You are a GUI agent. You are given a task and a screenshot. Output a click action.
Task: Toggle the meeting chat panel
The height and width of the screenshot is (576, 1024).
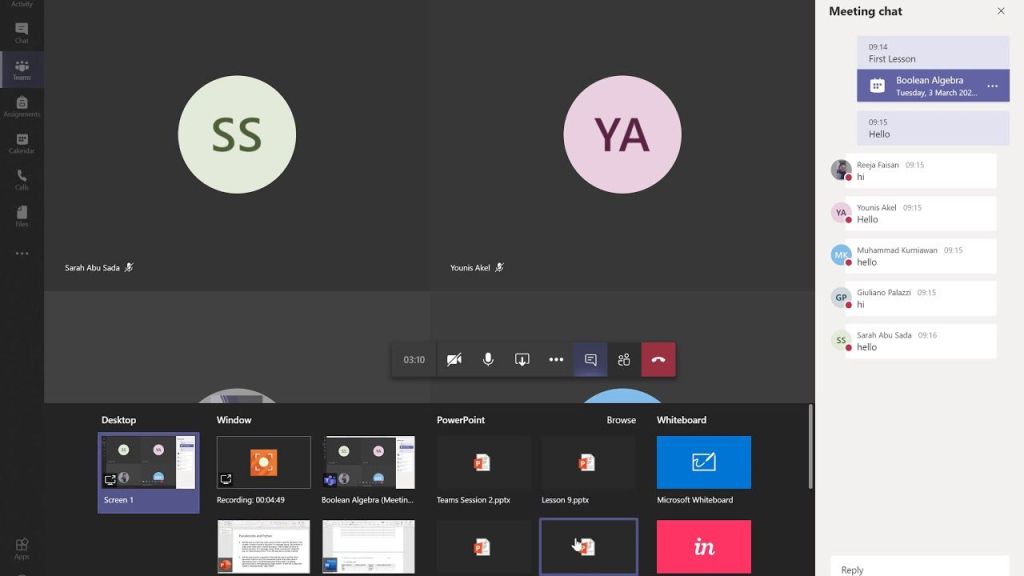[590, 360]
